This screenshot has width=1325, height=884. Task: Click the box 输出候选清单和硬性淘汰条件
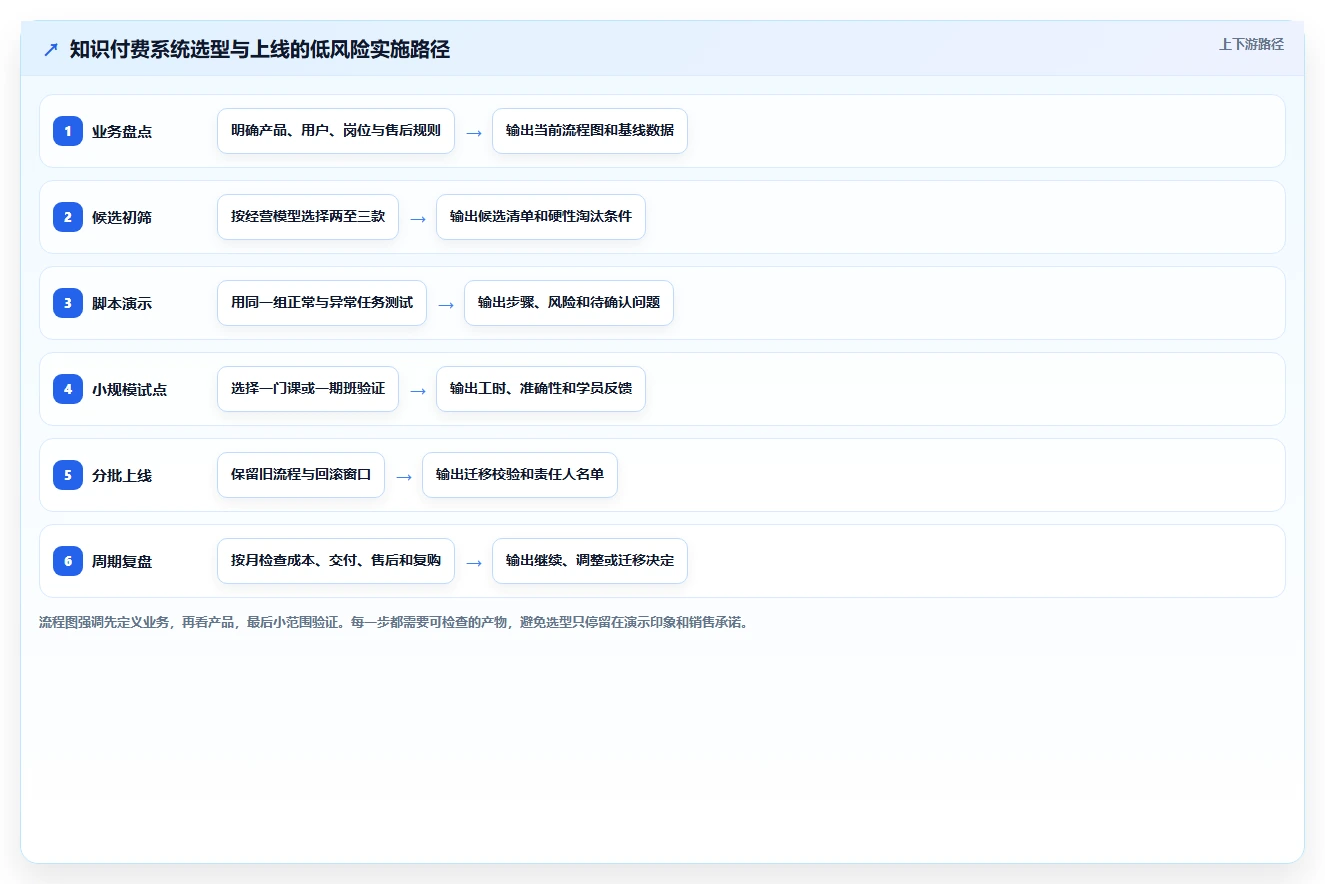541,217
